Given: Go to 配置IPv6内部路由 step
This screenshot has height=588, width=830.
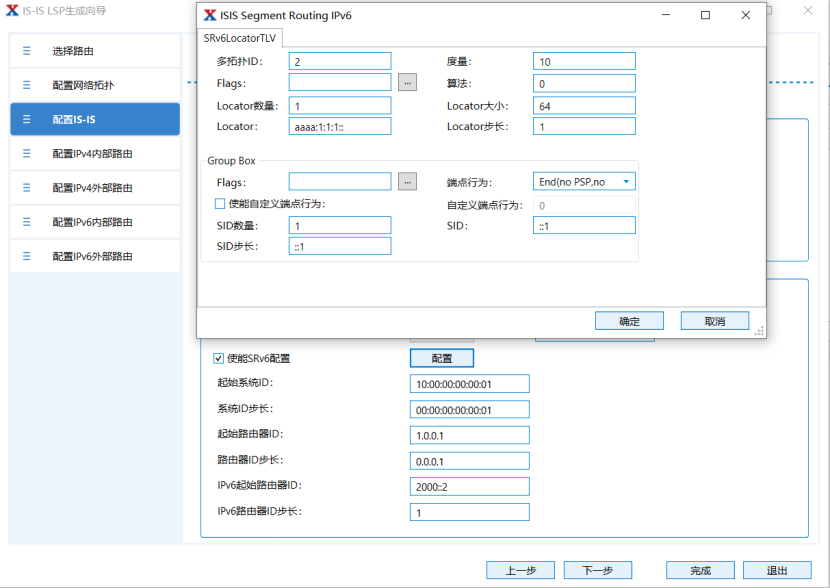Looking at the screenshot, I should pos(95,222).
